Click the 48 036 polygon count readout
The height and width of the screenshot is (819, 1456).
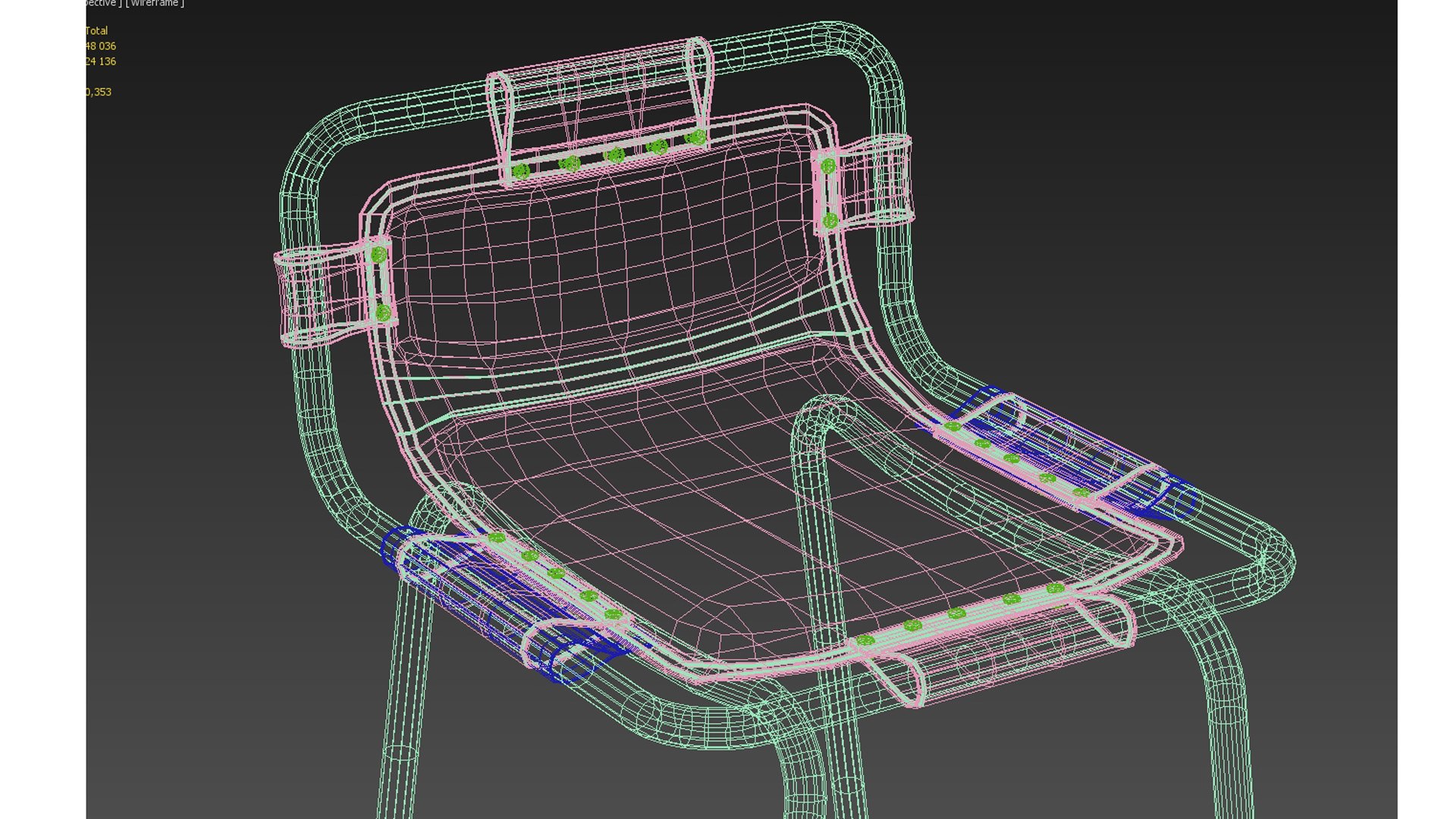coord(101,46)
